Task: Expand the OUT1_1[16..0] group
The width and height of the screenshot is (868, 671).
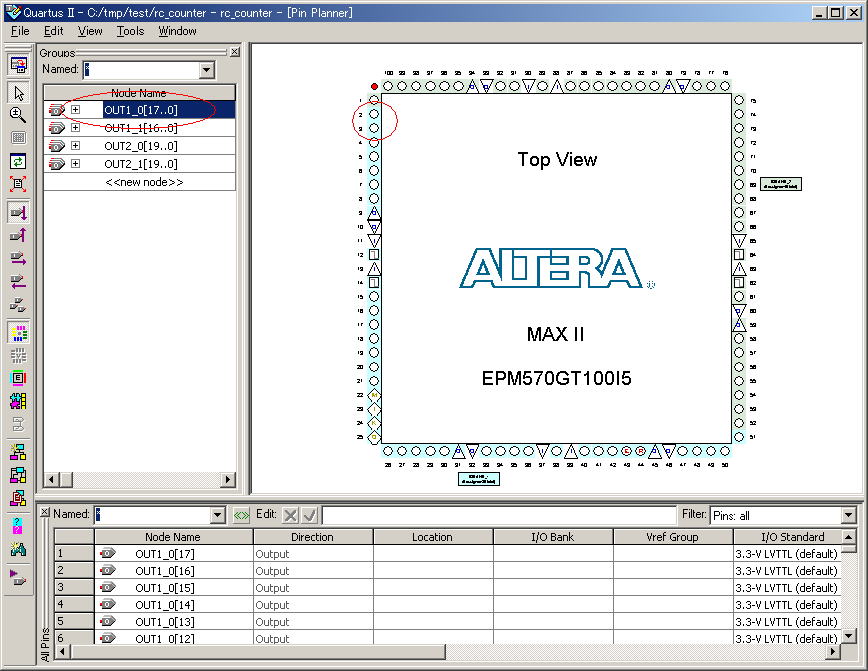Action: 75,127
